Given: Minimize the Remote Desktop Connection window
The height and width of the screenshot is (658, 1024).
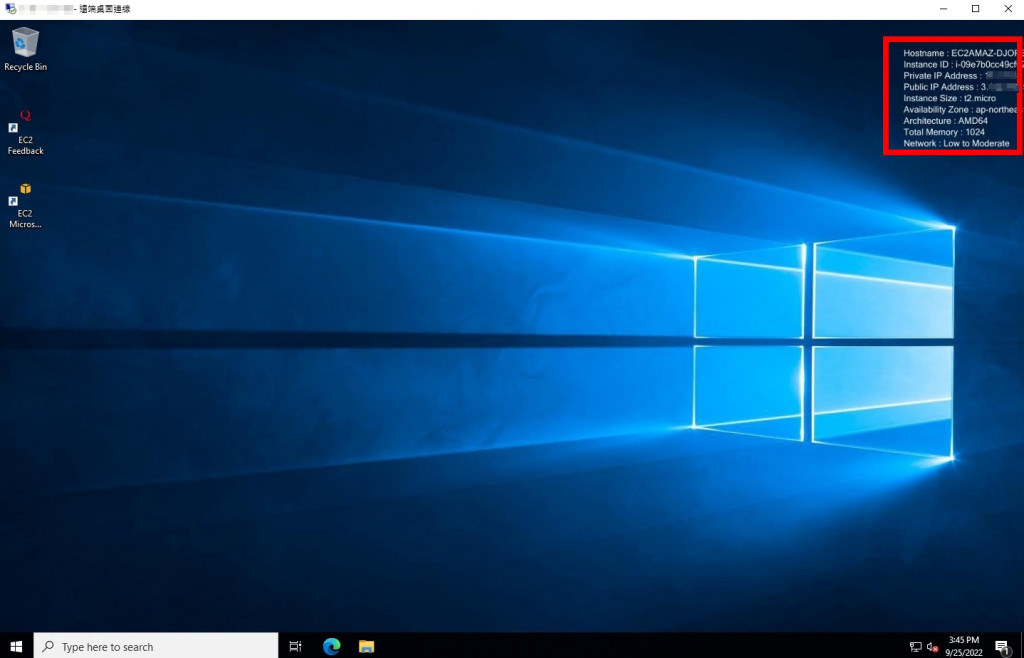Looking at the screenshot, I should pyautogui.click(x=944, y=9).
